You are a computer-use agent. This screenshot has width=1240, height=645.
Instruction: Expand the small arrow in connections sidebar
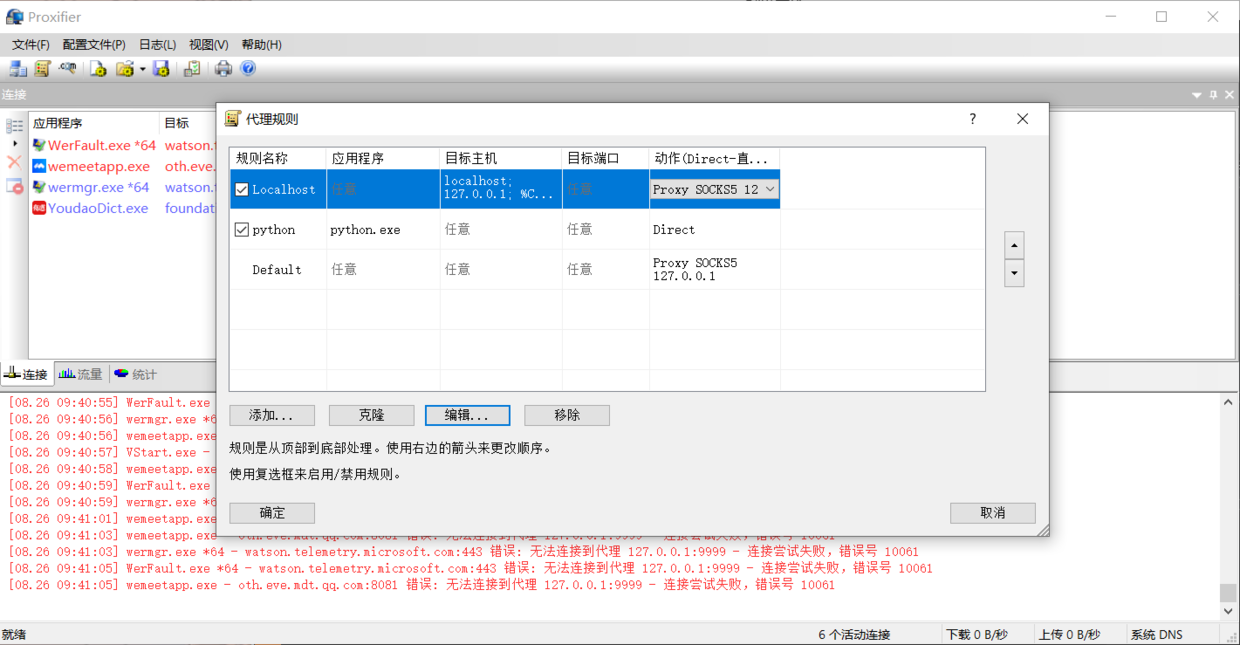click(x=14, y=144)
